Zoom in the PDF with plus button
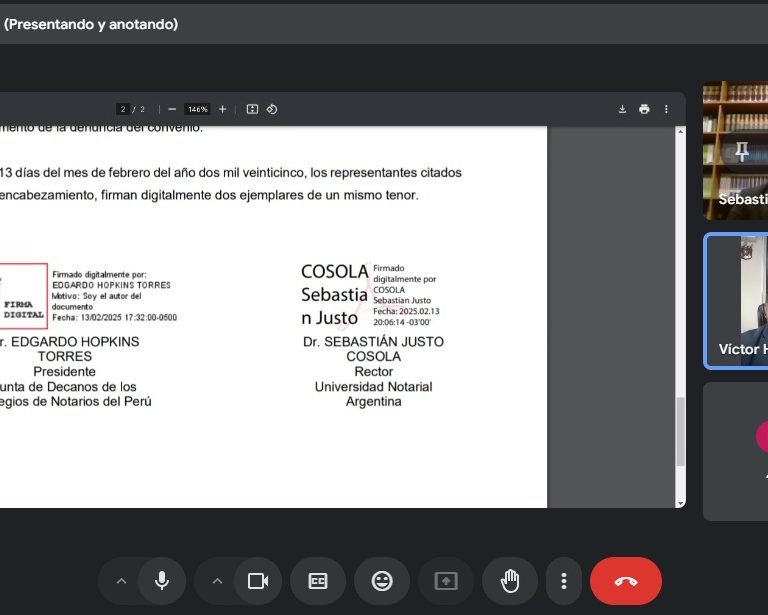This screenshot has height=615, width=768. coord(222,109)
